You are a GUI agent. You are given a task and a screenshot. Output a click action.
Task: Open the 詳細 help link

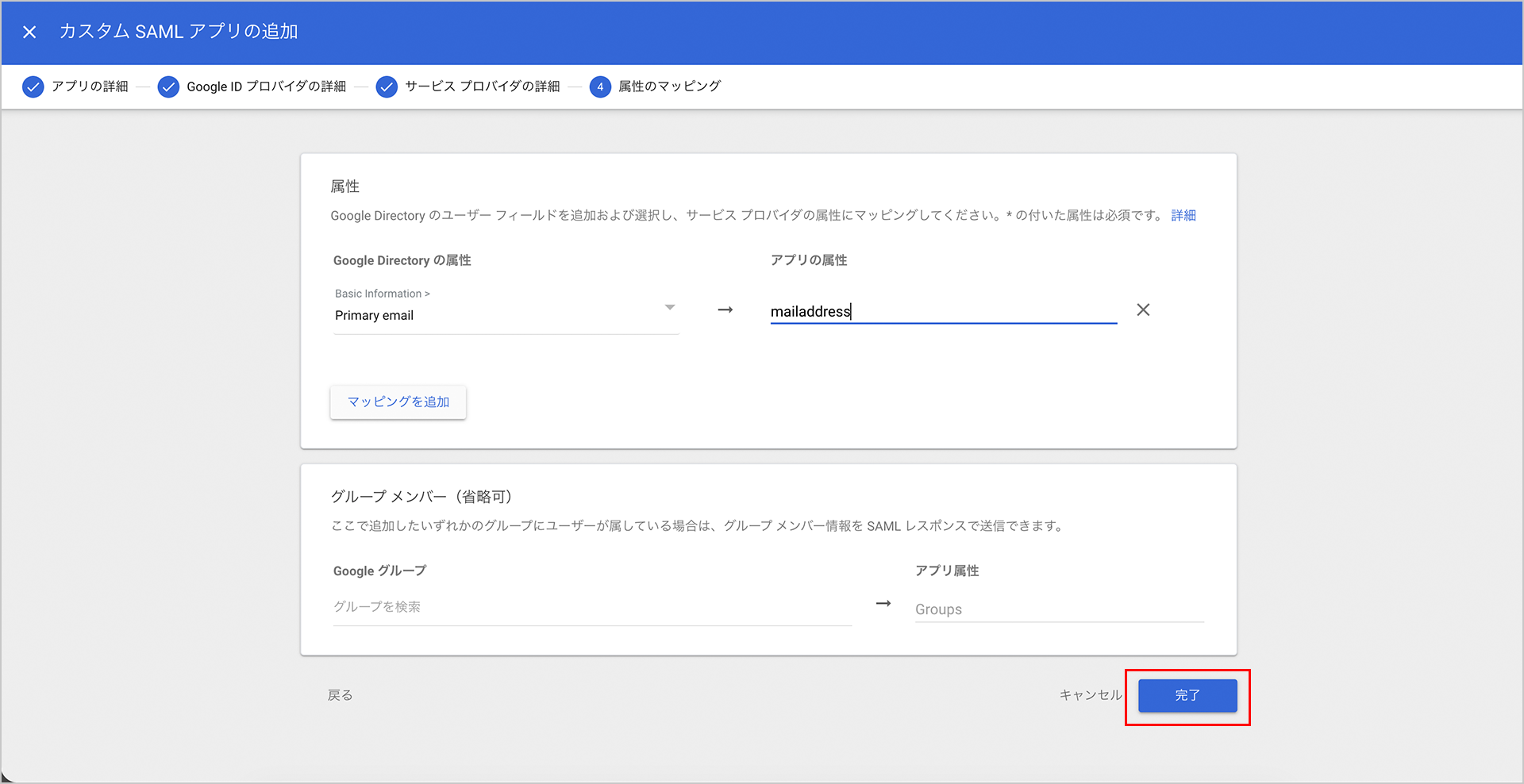pos(1183,216)
